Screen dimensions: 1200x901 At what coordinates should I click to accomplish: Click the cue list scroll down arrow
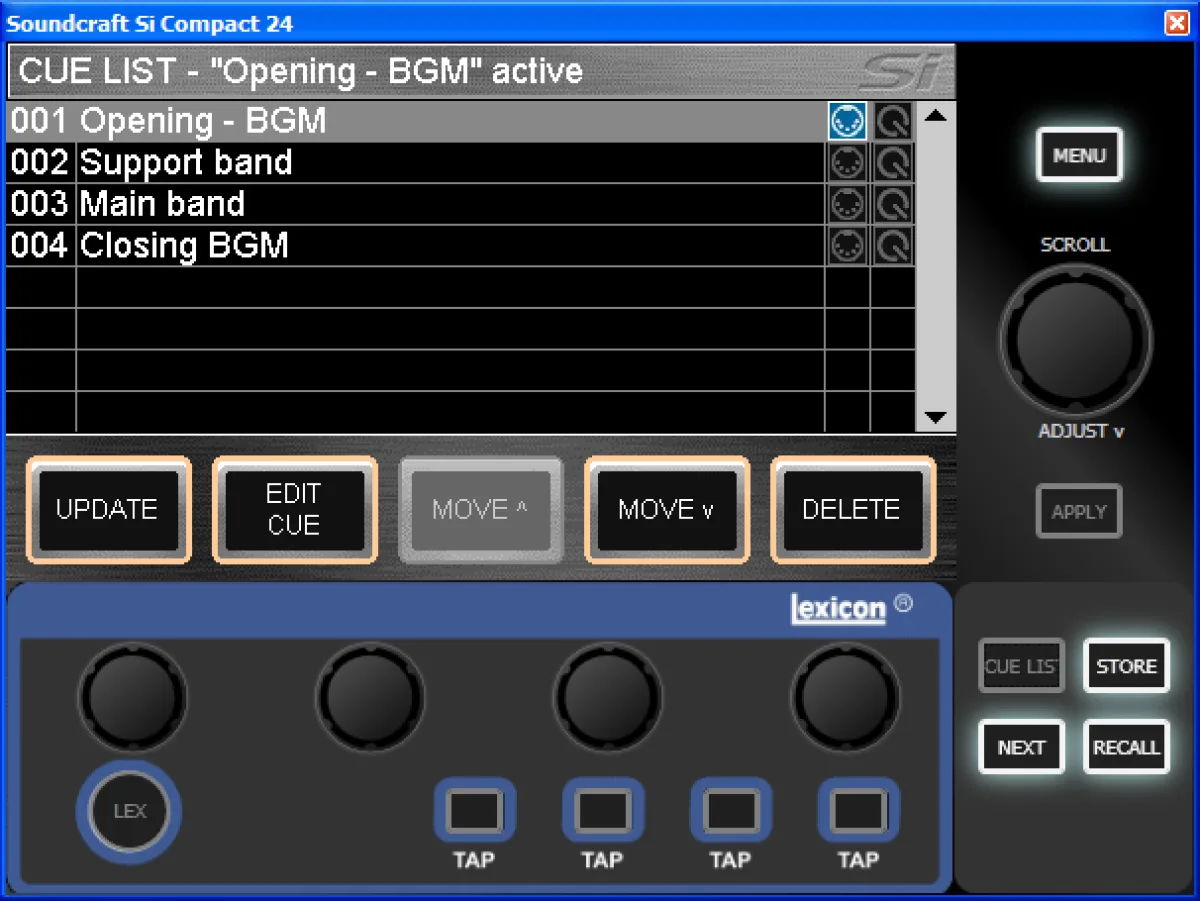(935, 417)
